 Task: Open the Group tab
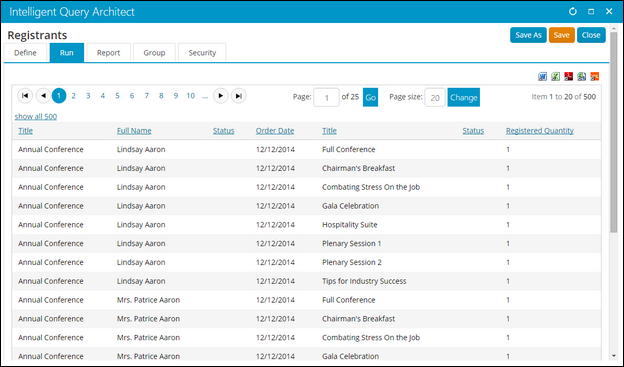coord(154,53)
